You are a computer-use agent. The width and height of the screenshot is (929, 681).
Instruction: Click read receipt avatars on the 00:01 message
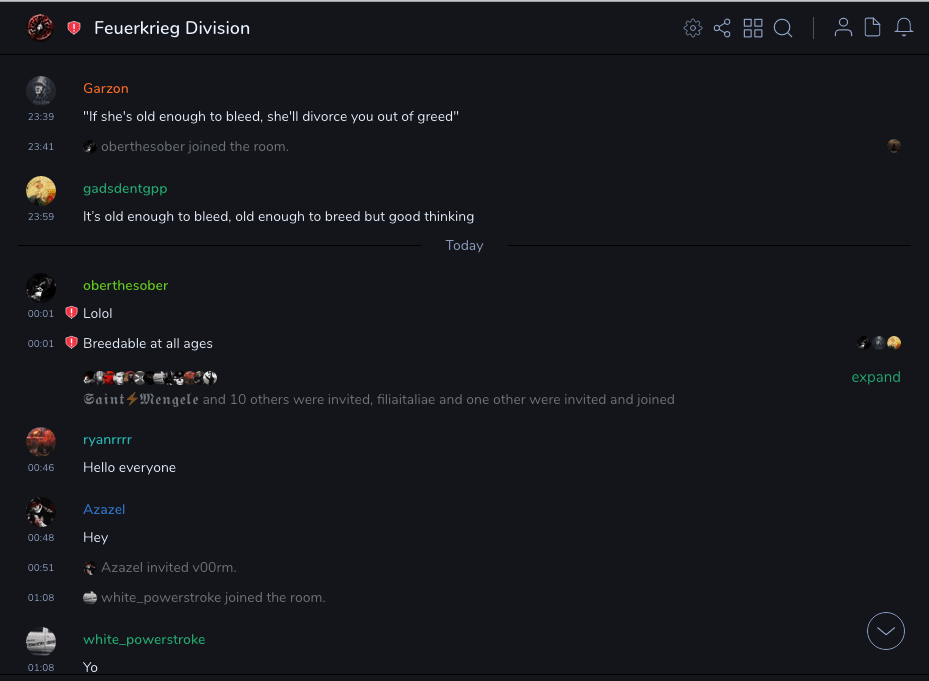pos(880,343)
